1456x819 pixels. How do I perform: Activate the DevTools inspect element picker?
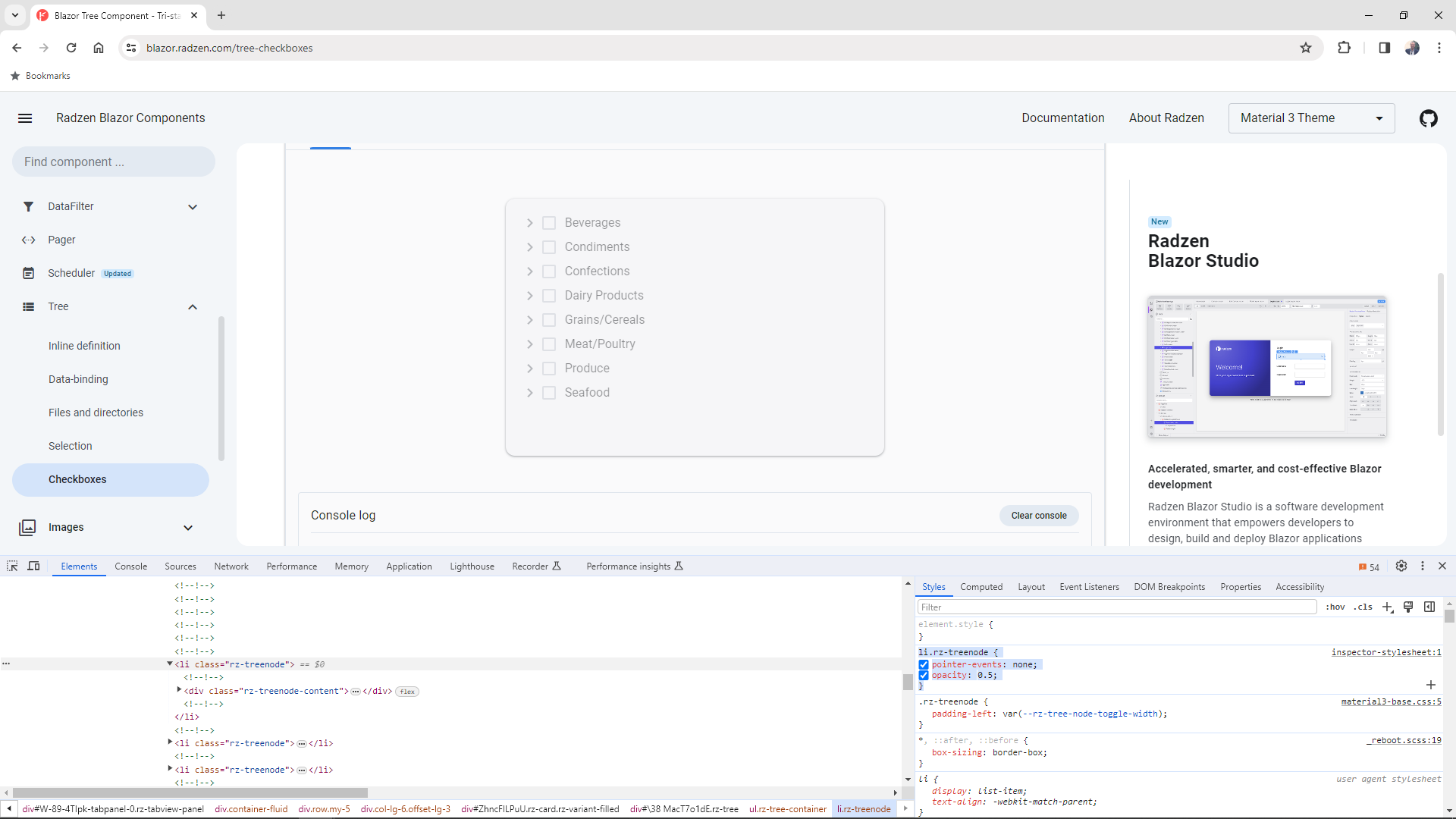click(x=12, y=566)
